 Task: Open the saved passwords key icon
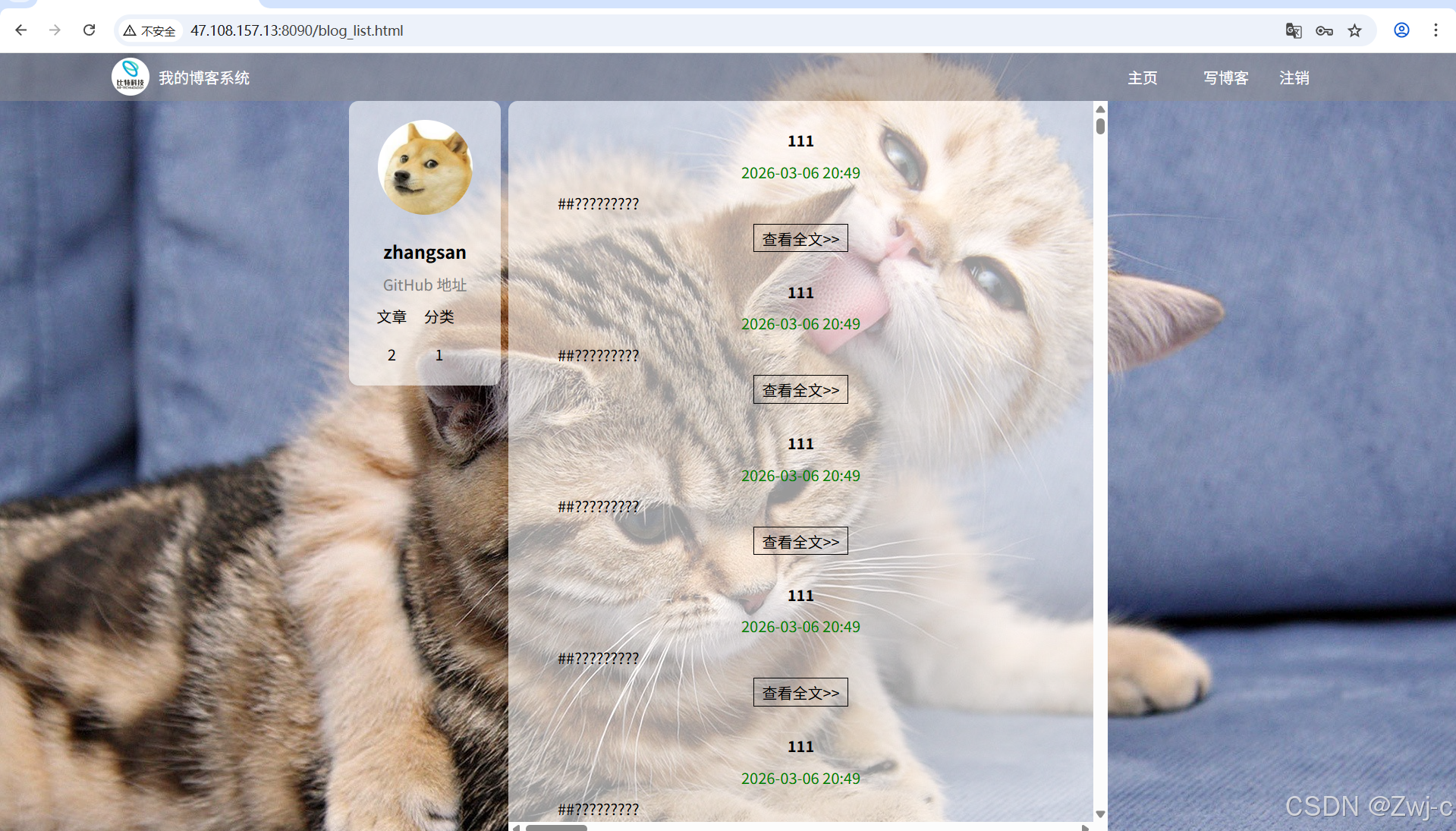click(x=1324, y=30)
